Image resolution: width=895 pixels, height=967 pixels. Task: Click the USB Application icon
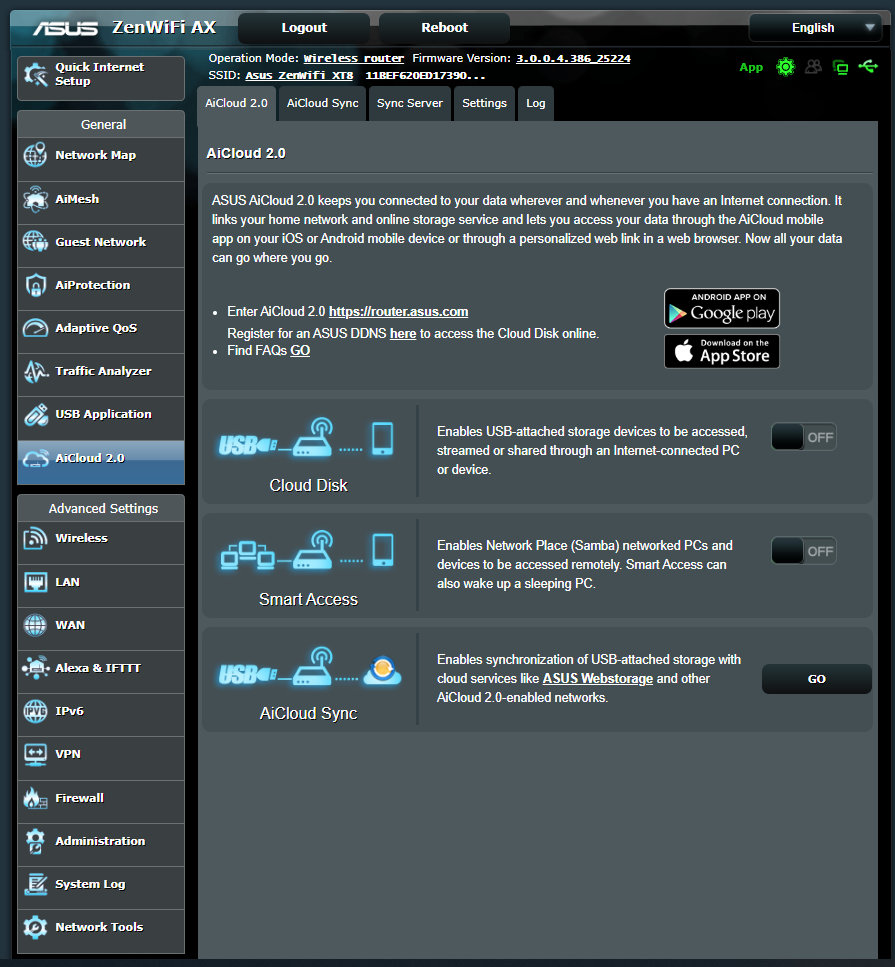point(35,414)
